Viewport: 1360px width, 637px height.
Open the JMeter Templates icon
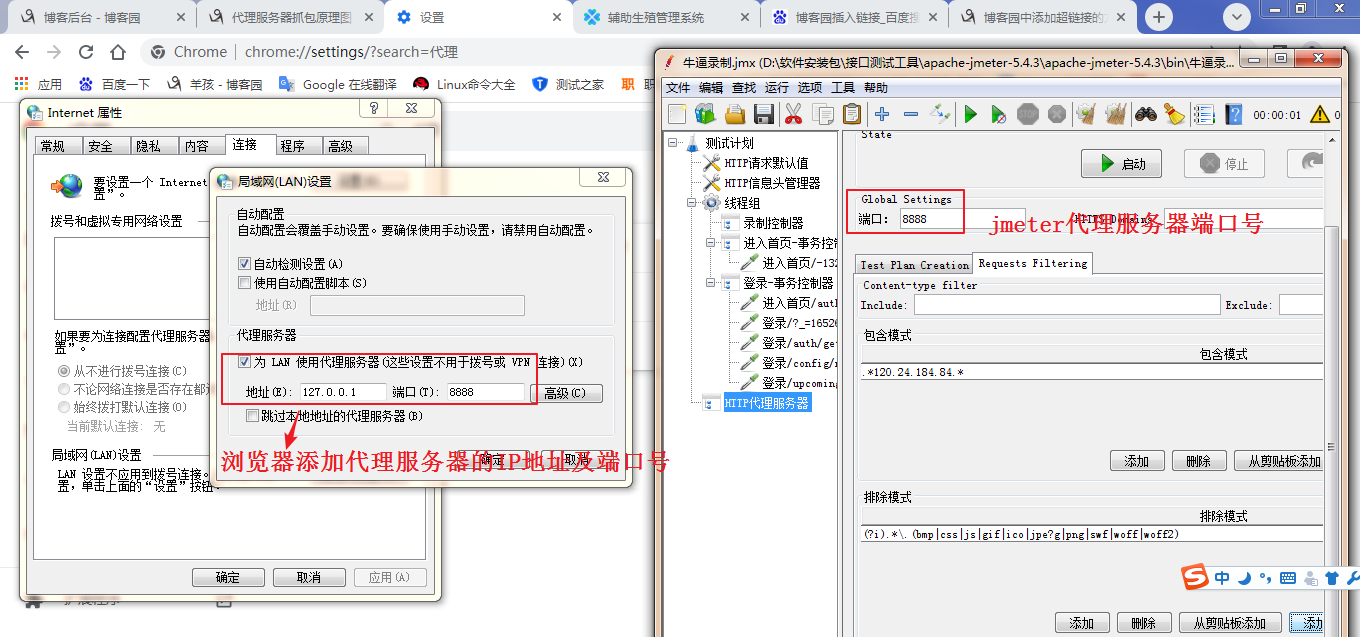click(706, 114)
